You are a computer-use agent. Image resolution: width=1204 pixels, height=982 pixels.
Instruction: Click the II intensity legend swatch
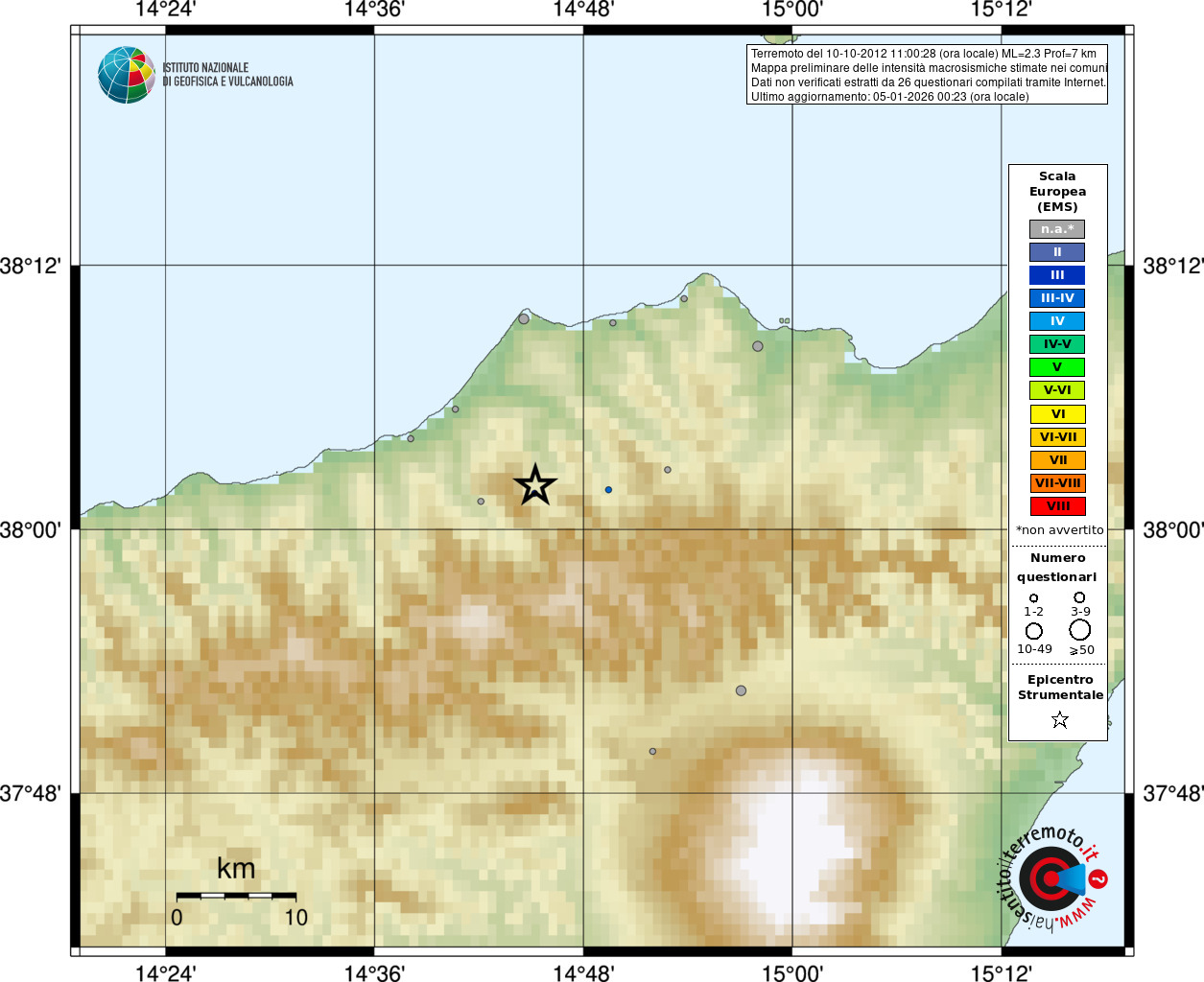click(x=1057, y=252)
